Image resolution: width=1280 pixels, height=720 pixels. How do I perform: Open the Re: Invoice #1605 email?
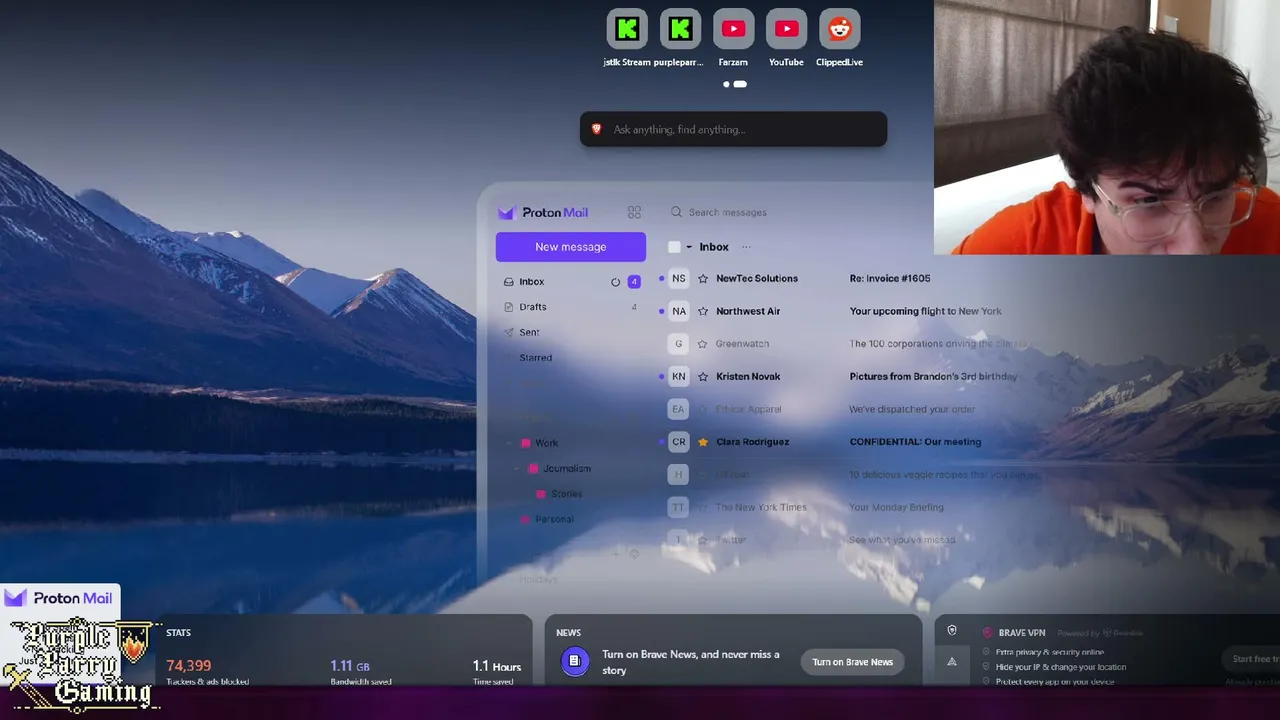(x=890, y=279)
